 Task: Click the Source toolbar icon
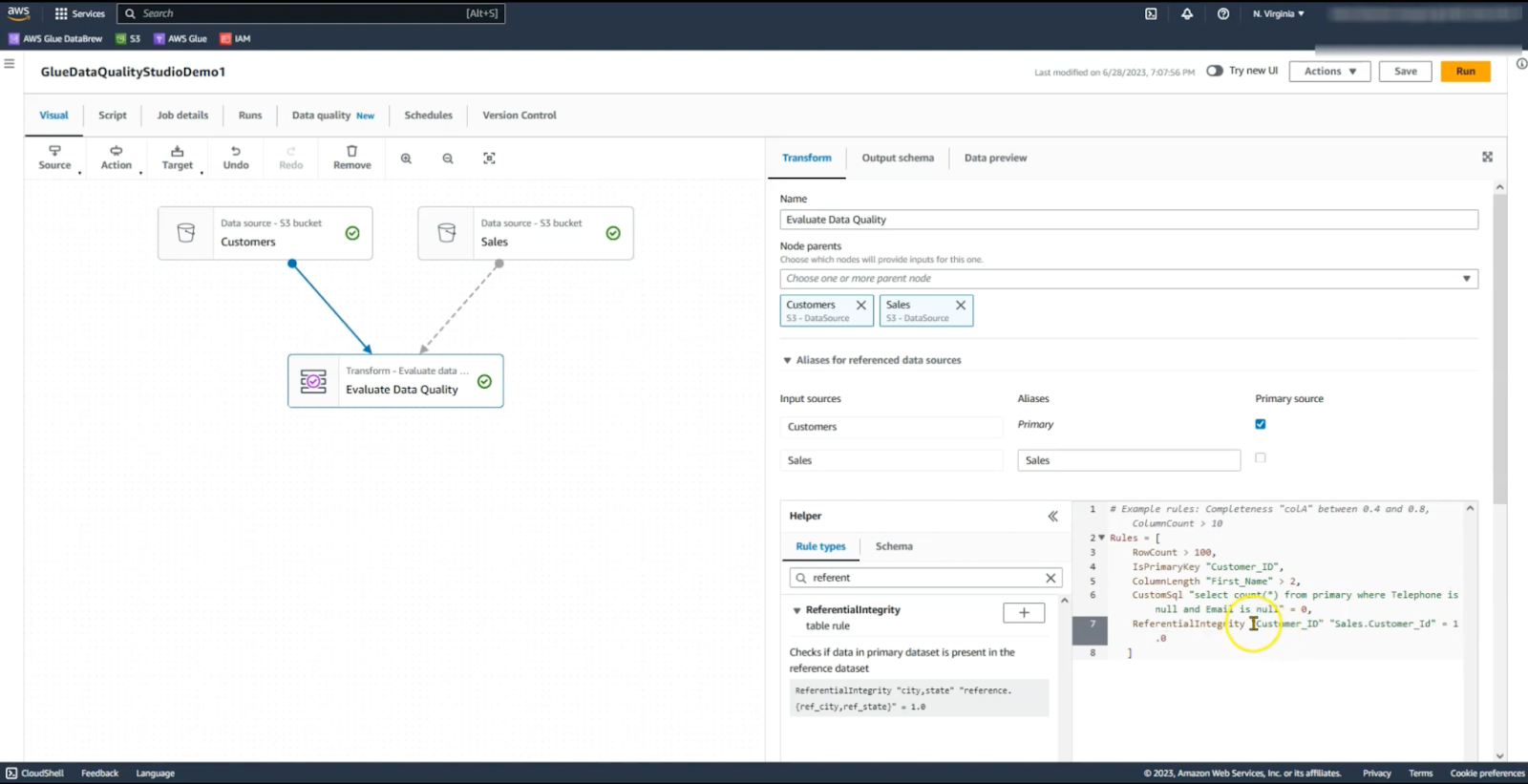(54, 158)
